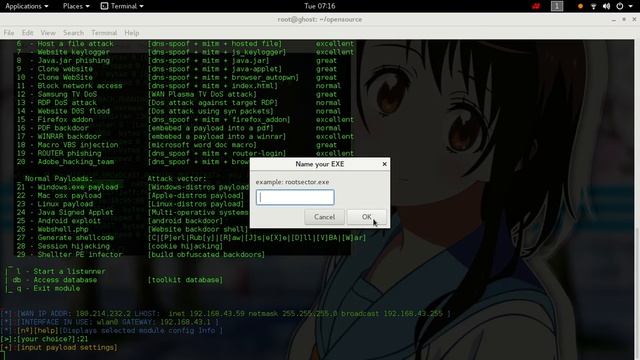Close the Name your EXE dialog
Image resolution: width=640 pixels, height=360 pixels.
[x=384, y=164]
